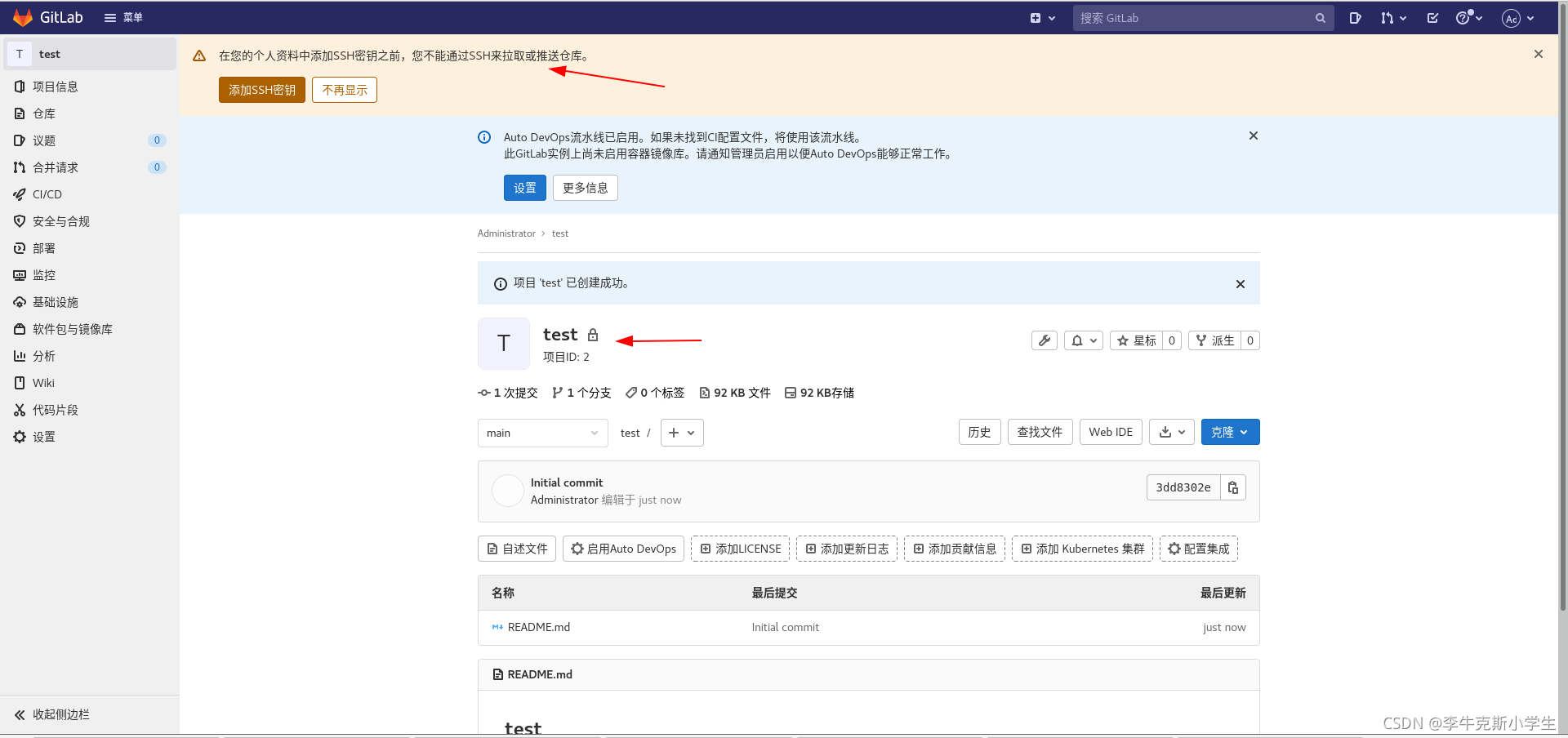Click the 自述文件 button

click(517, 549)
